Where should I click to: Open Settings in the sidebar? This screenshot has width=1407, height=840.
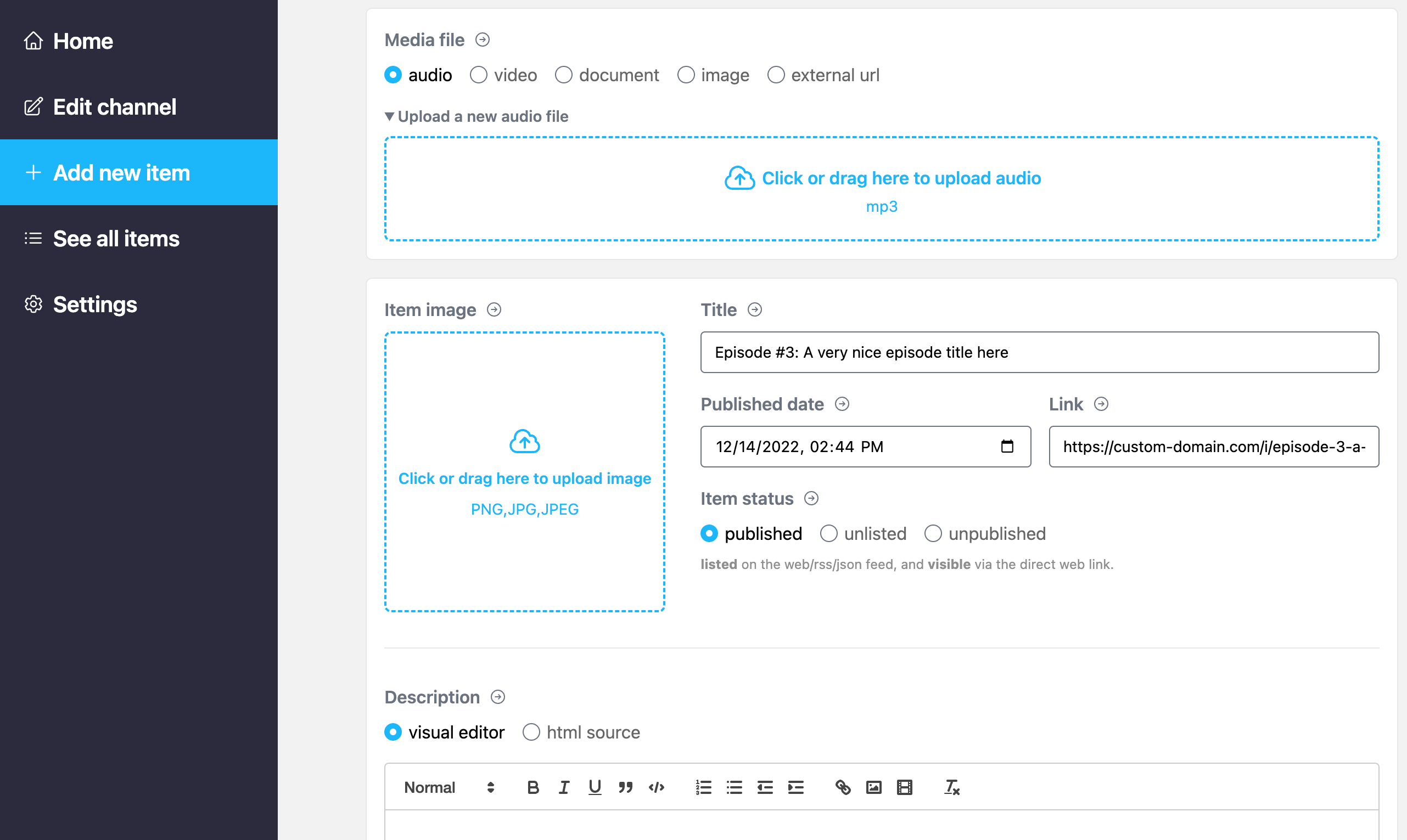point(95,305)
